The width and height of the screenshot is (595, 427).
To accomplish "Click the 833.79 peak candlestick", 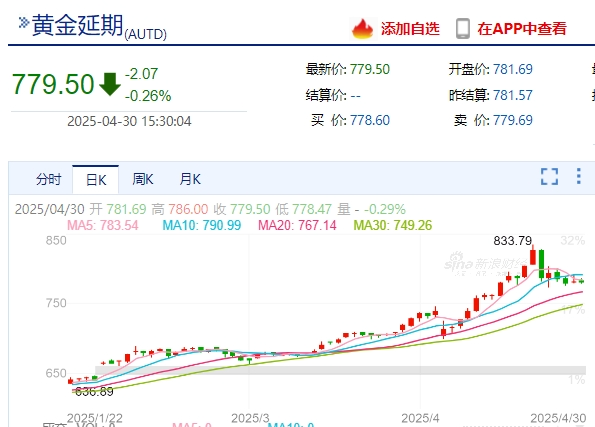I will click(533, 255).
